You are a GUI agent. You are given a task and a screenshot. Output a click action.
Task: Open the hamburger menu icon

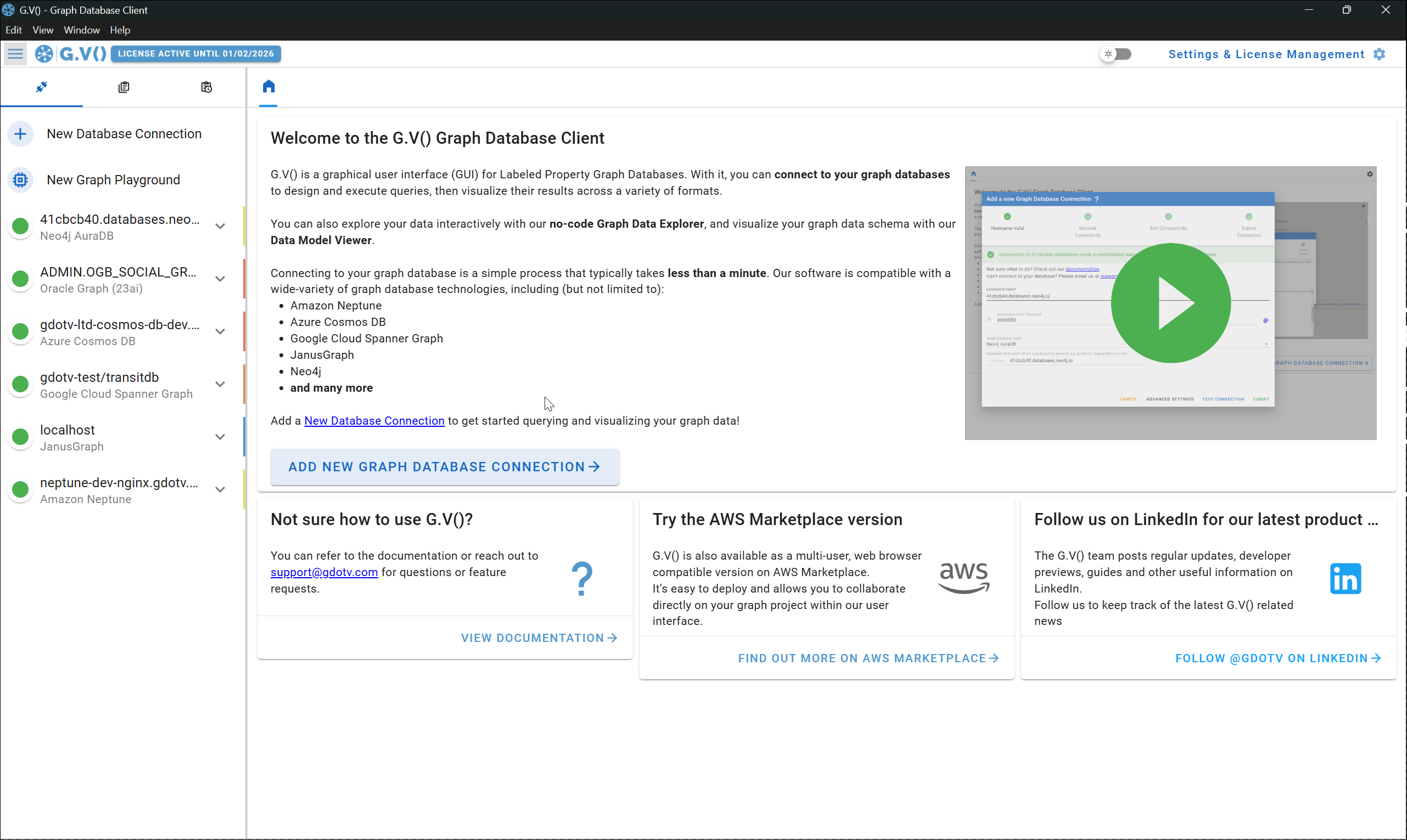(x=15, y=54)
